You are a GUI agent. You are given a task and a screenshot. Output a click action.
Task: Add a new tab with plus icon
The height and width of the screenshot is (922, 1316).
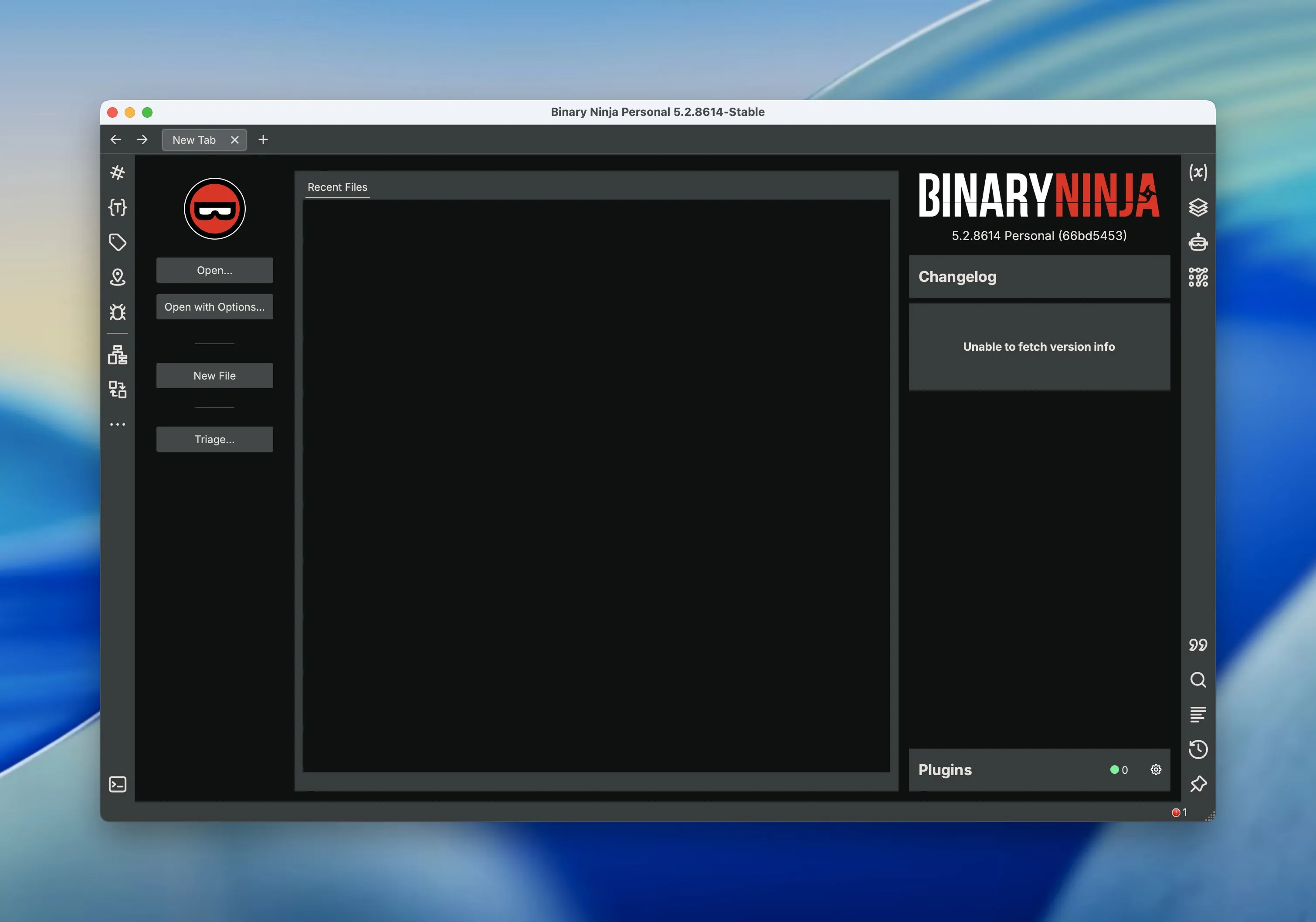(x=263, y=139)
